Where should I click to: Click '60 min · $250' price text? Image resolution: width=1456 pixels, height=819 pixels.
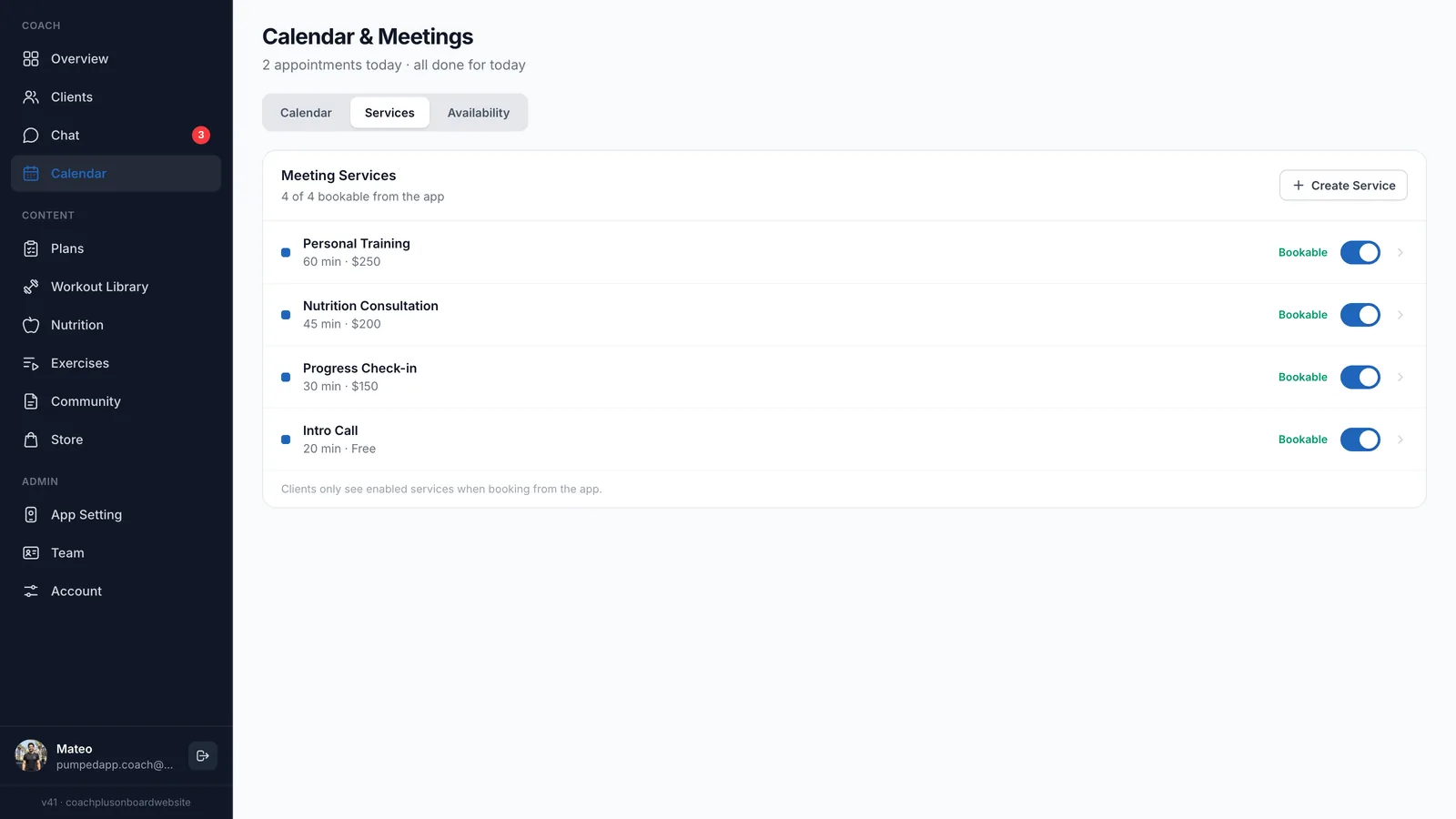click(x=342, y=261)
